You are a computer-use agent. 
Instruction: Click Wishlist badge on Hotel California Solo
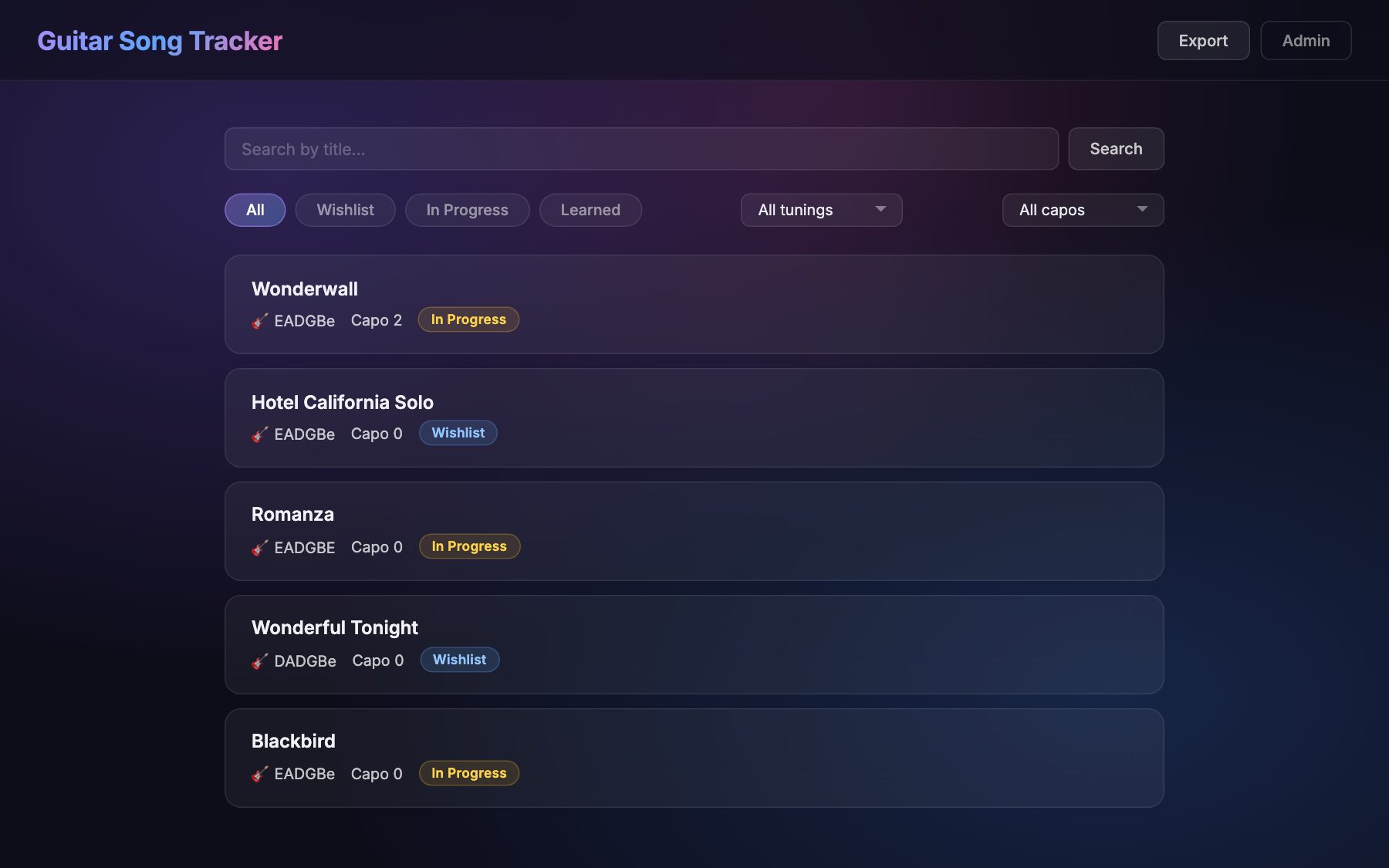pos(458,433)
